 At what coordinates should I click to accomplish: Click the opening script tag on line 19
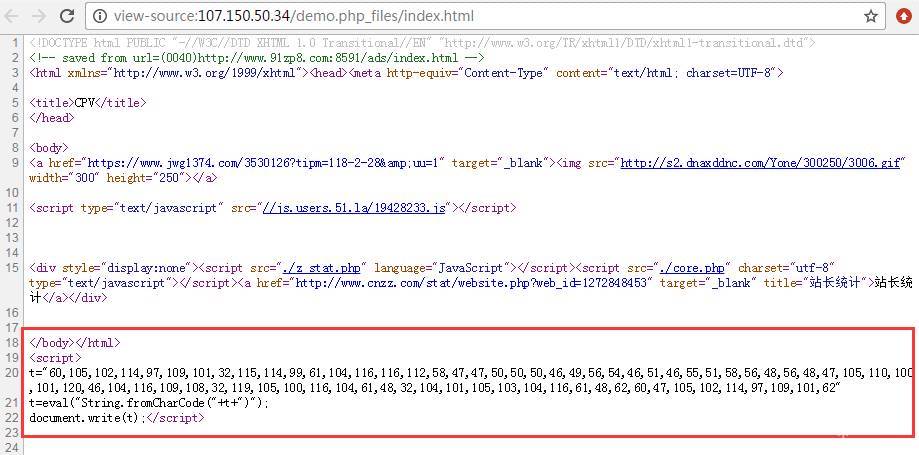point(55,358)
